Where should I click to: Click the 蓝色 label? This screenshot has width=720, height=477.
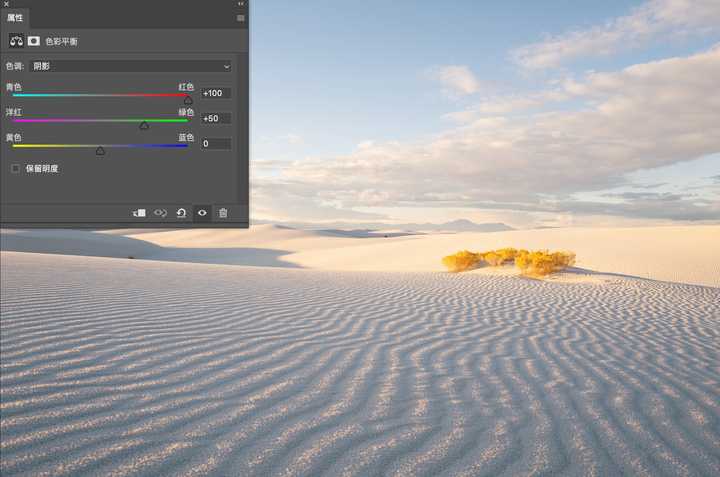pos(186,137)
